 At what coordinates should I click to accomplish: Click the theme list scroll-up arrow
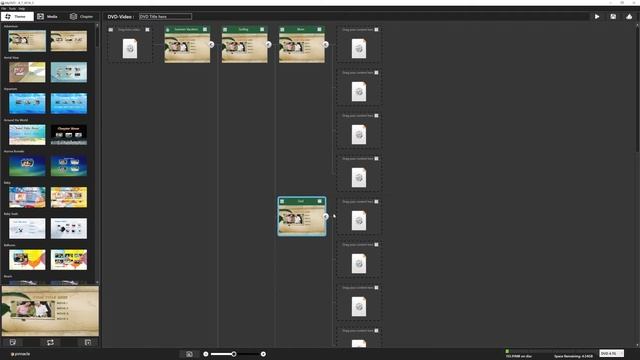point(97,25)
